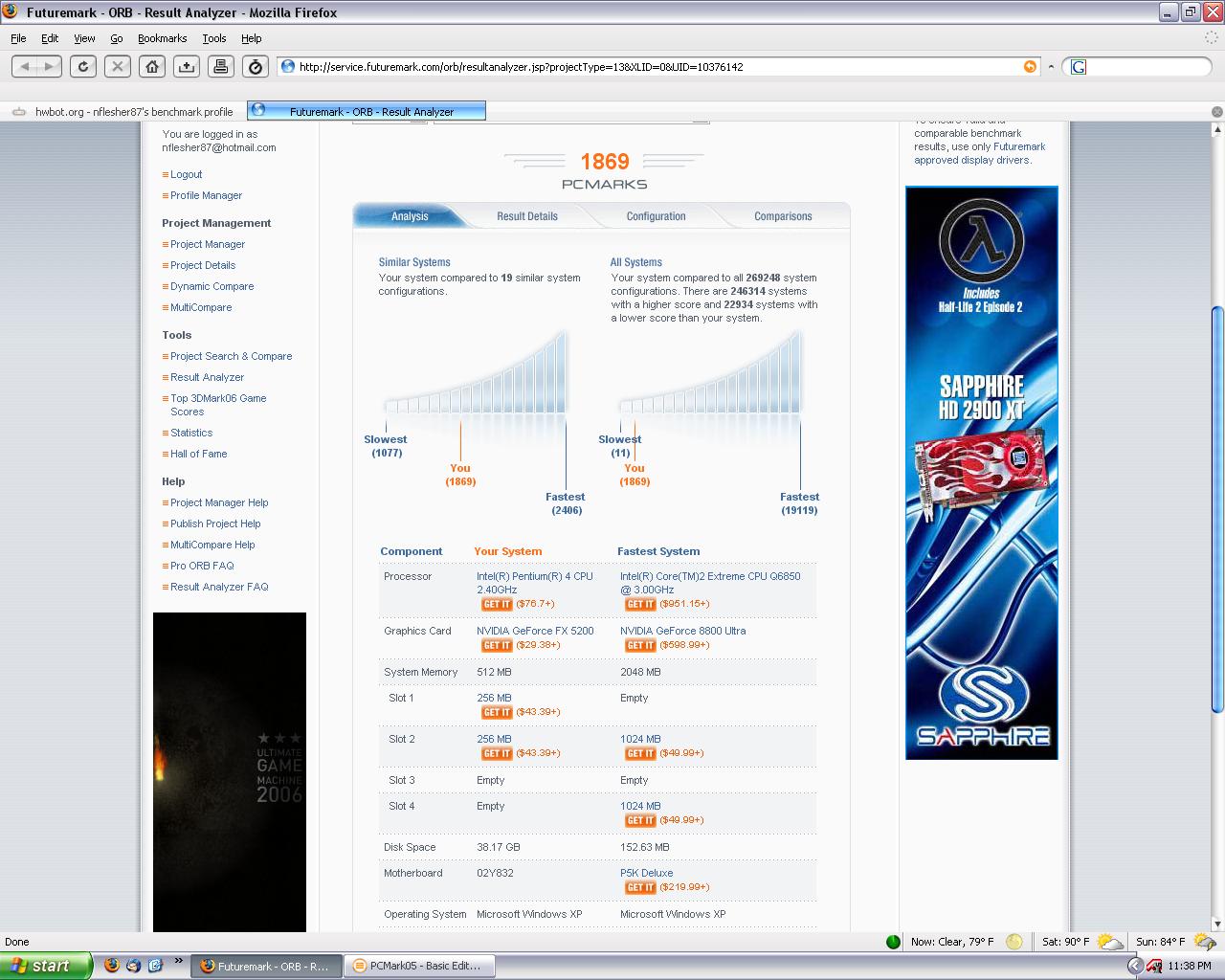
Task: Reload the page with the refresh icon
Action: click(x=83, y=66)
